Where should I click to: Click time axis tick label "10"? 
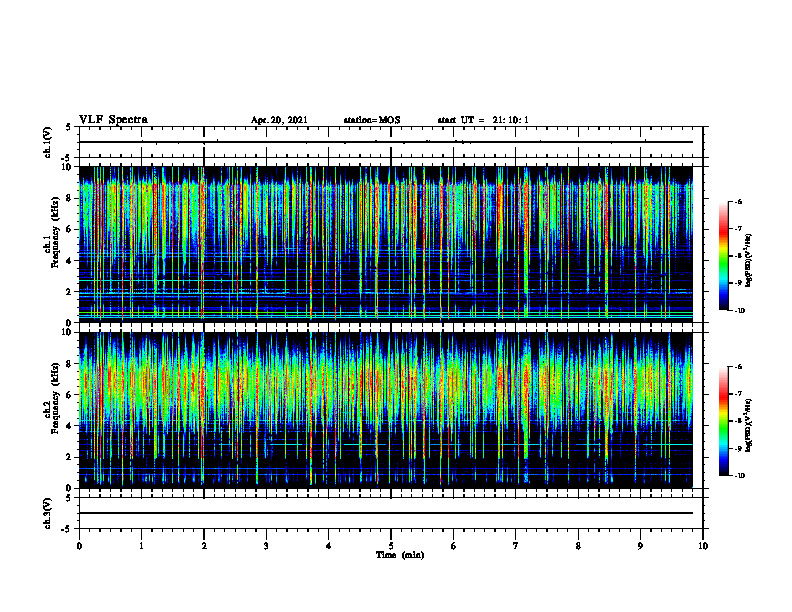coord(703,546)
